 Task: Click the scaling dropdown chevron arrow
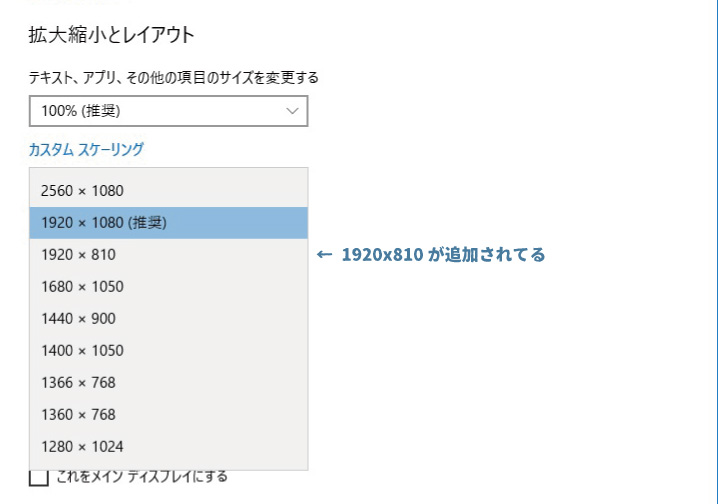tap(292, 111)
